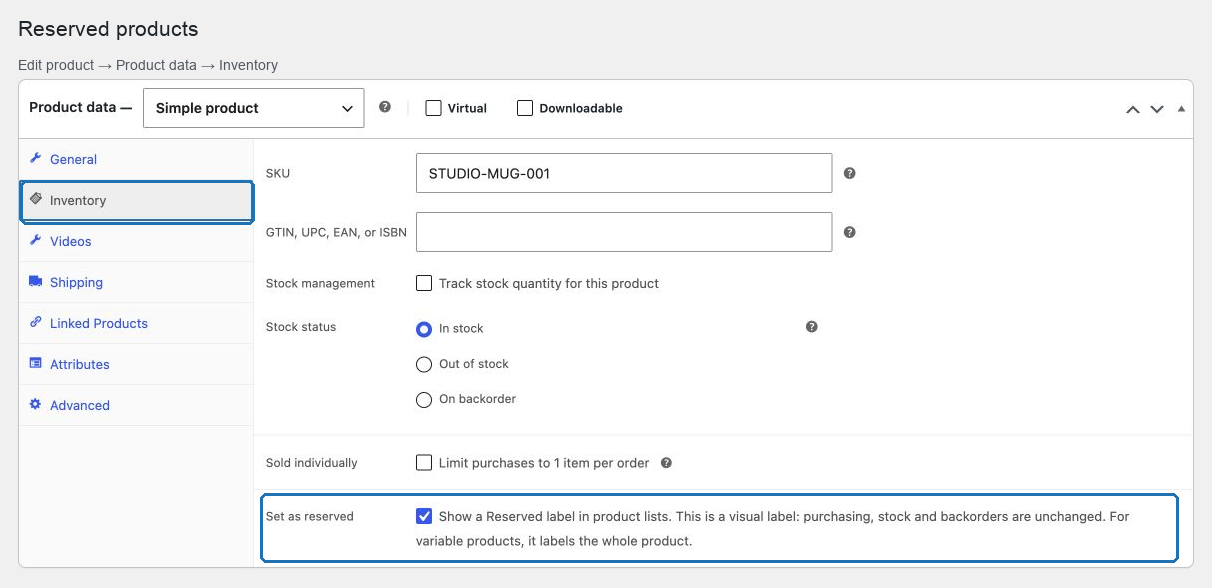
Task: Click the SKU input containing STUDIO-MUG-001
Action: click(x=624, y=173)
